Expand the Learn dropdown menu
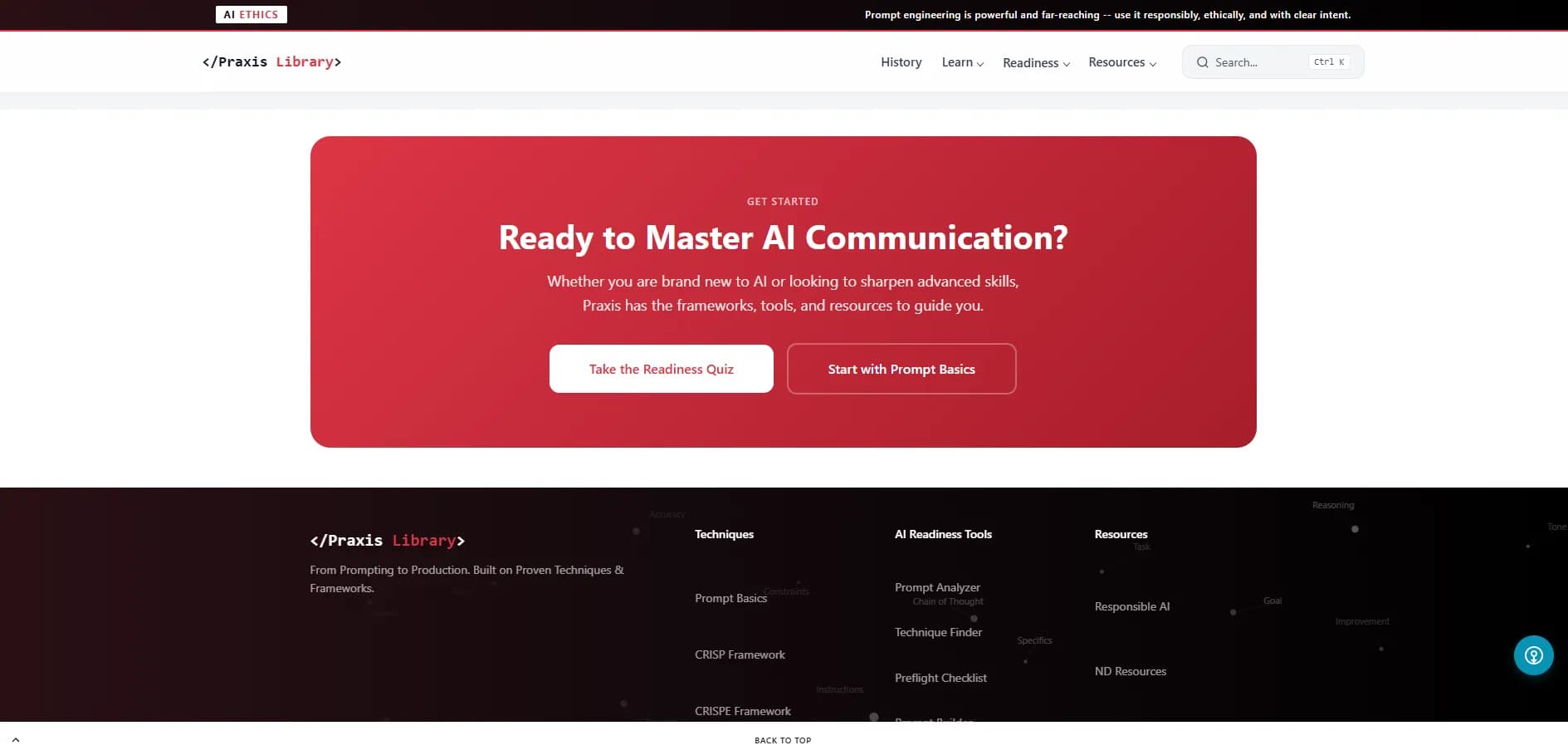This screenshot has height=755, width=1568. (x=962, y=62)
